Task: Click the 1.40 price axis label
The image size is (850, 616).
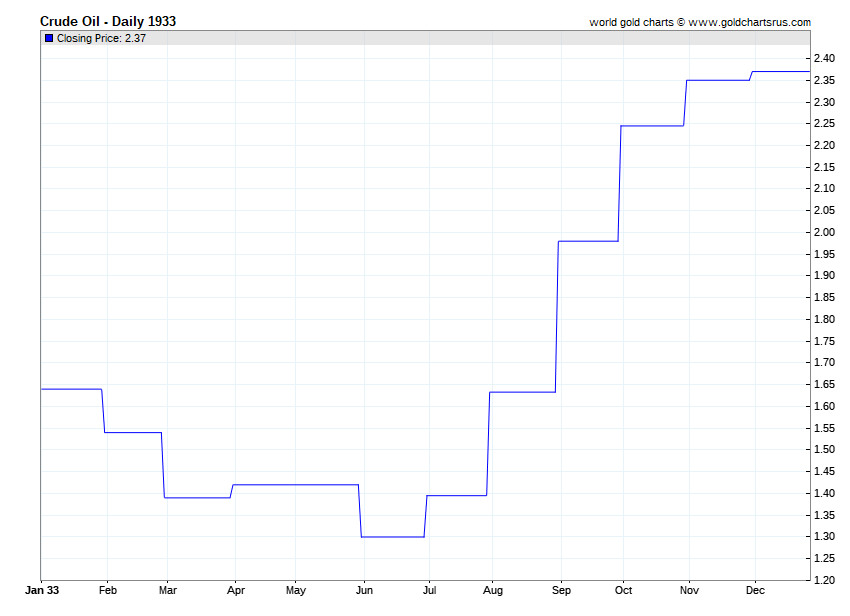Action: click(x=825, y=493)
